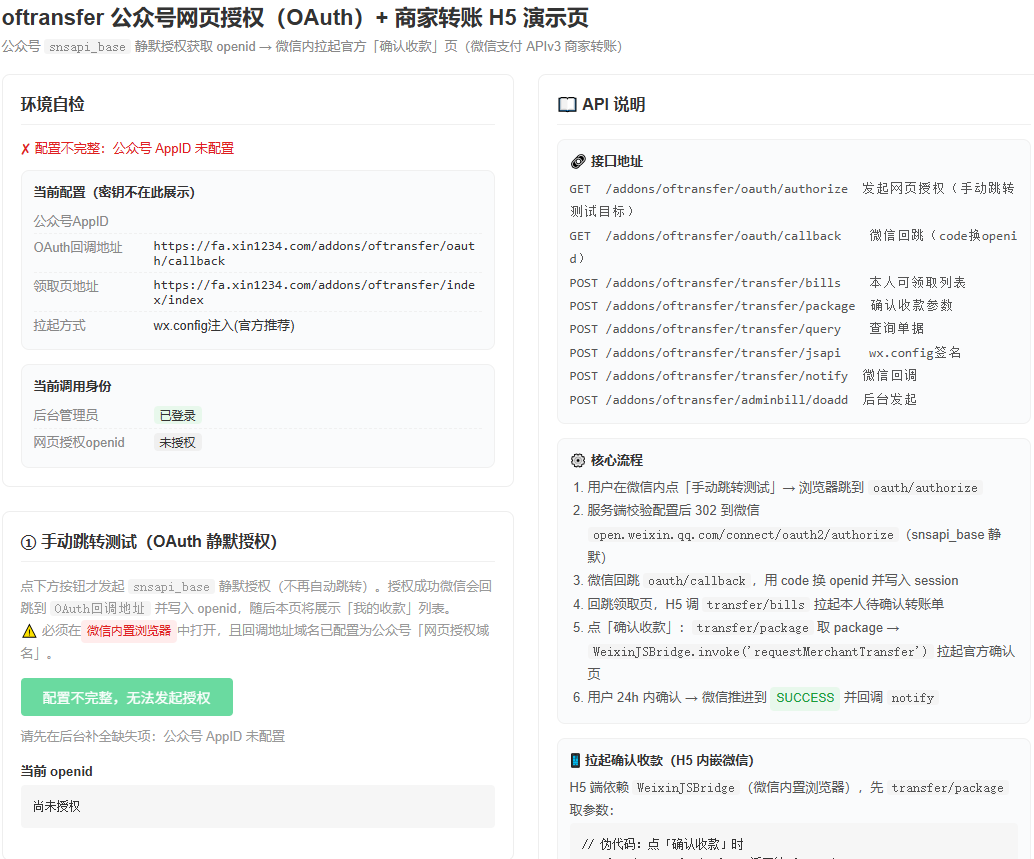This screenshot has height=859, width=1034.
Task: Click the 尚未授权 openid field
Action: pos(258,806)
